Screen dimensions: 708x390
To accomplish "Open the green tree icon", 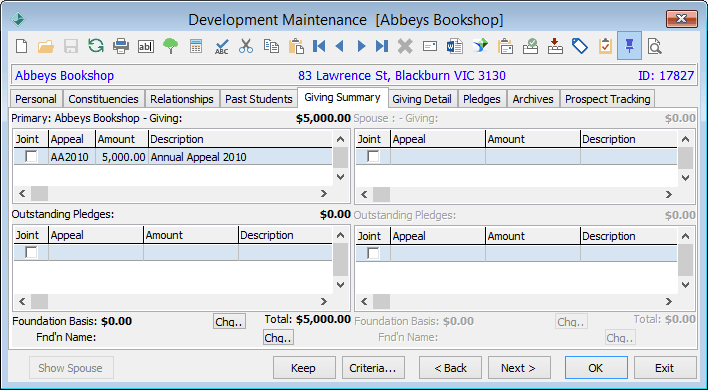I will (x=171, y=46).
